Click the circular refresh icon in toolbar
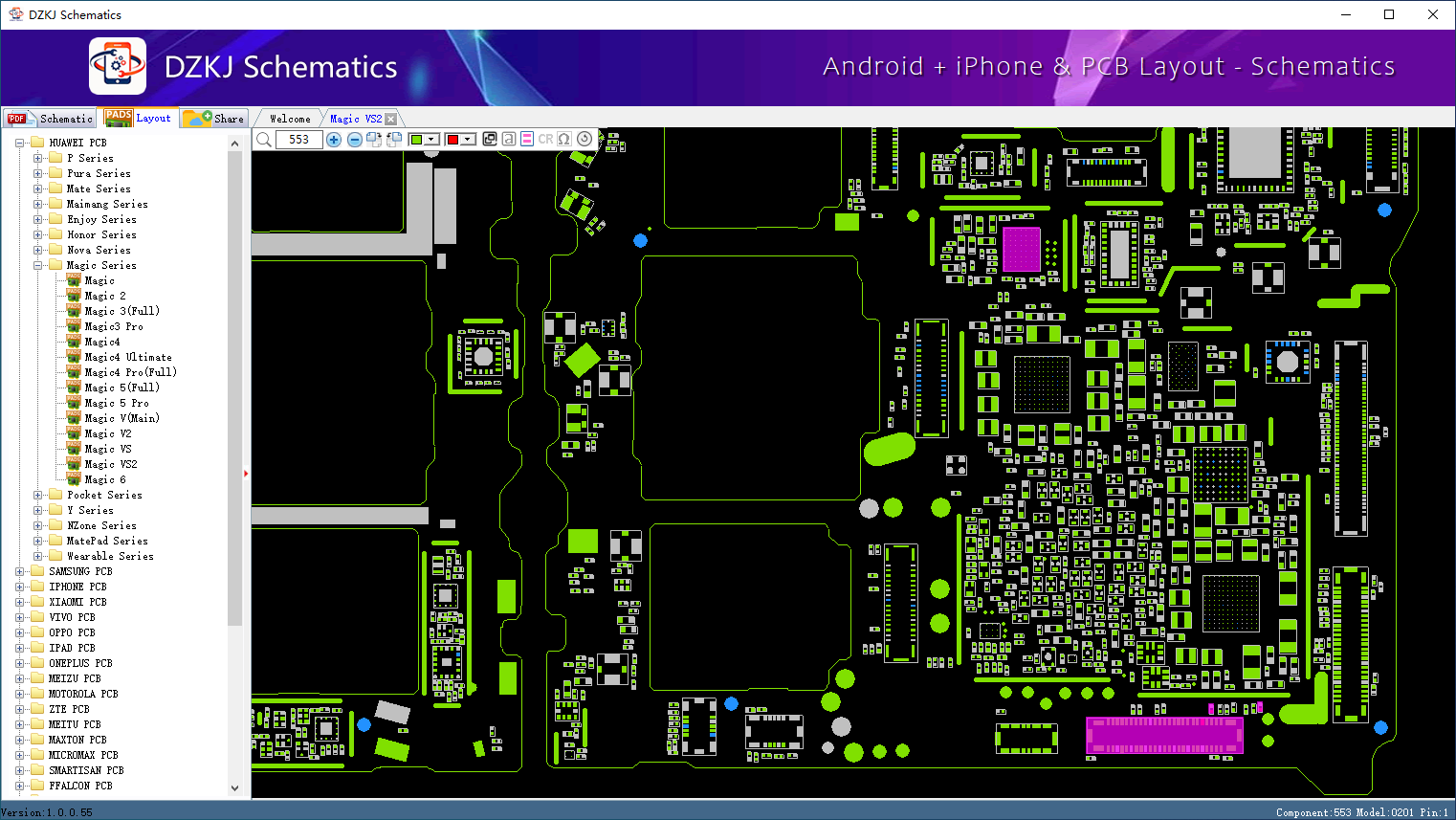Image resolution: width=1456 pixels, height=820 pixels. click(585, 139)
